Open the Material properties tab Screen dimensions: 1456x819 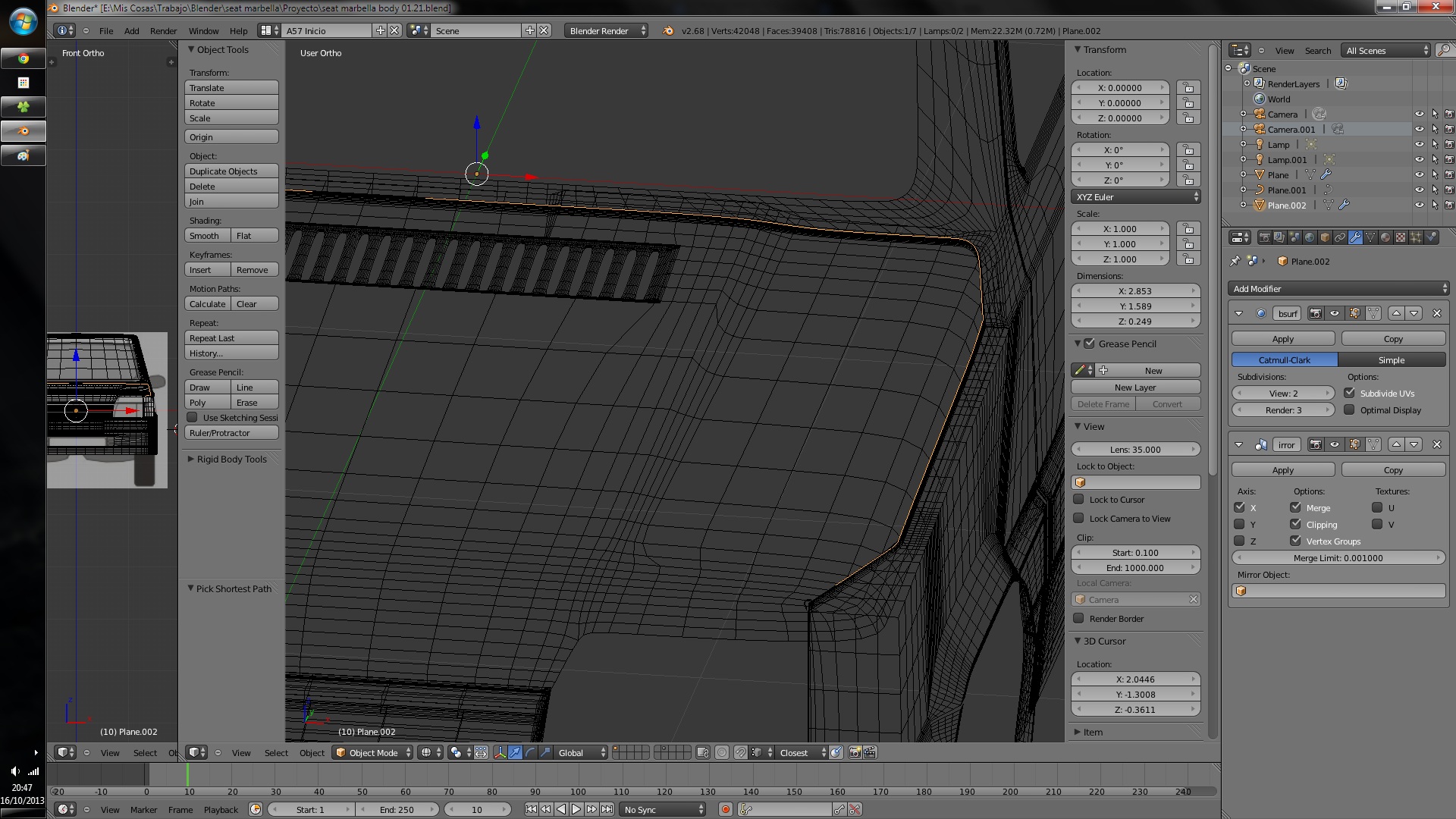(1385, 237)
